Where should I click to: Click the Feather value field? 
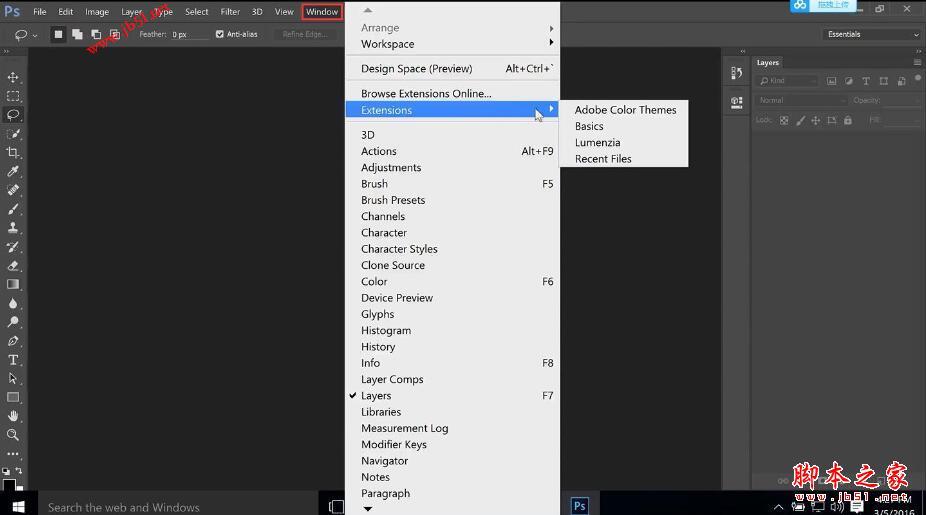(x=190, y=34)
